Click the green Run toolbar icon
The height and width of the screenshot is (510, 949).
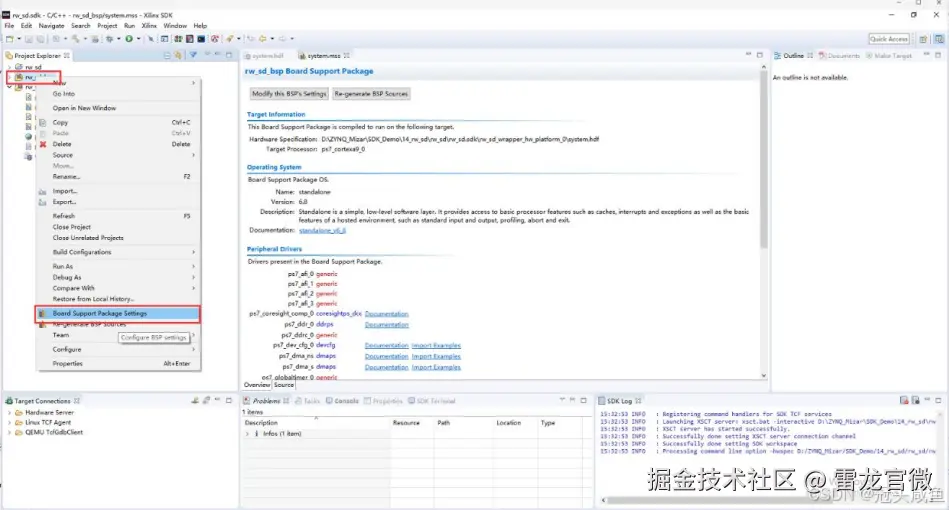(x=129, y=39)
